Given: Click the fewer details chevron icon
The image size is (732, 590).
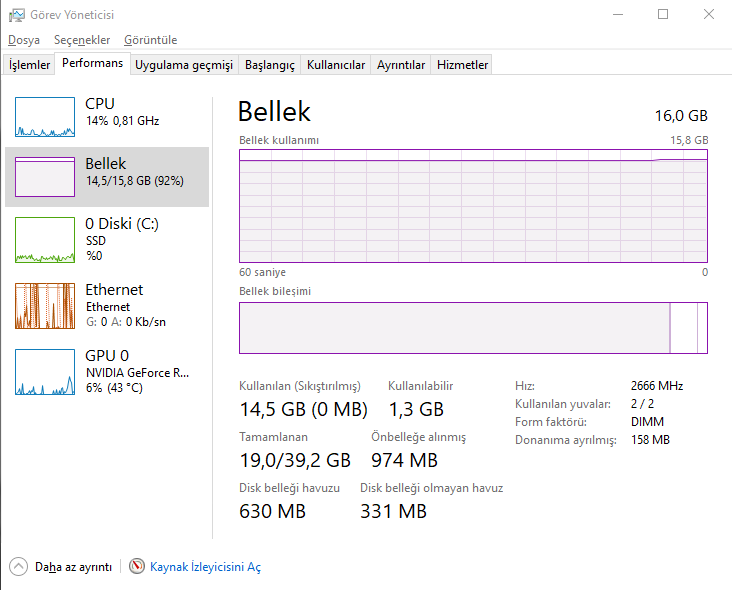Looking at the screenshot, I should [x=19, y=566].
